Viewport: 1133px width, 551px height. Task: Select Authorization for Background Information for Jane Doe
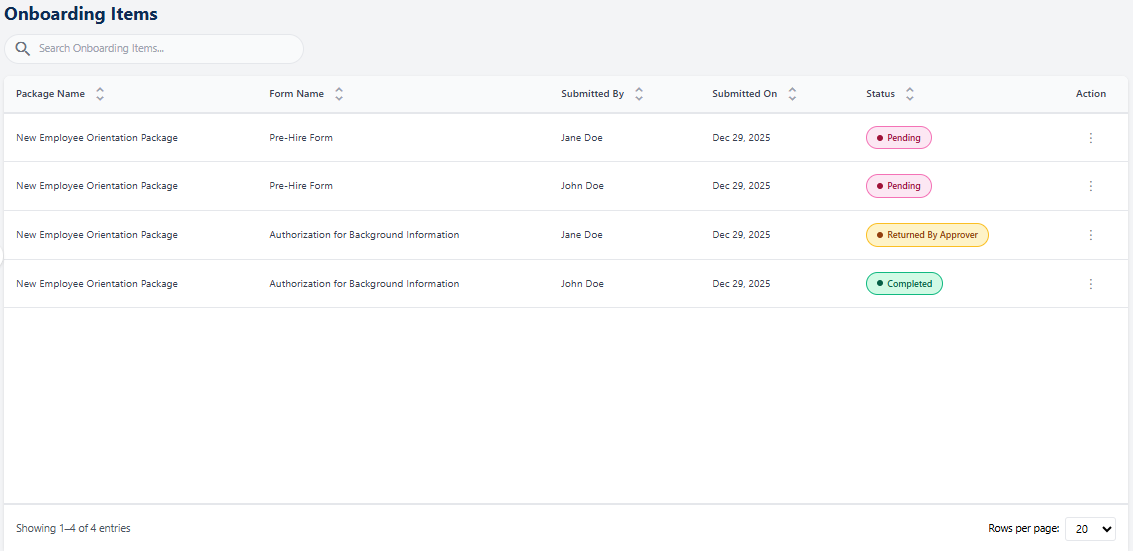[x=364, y=235]
